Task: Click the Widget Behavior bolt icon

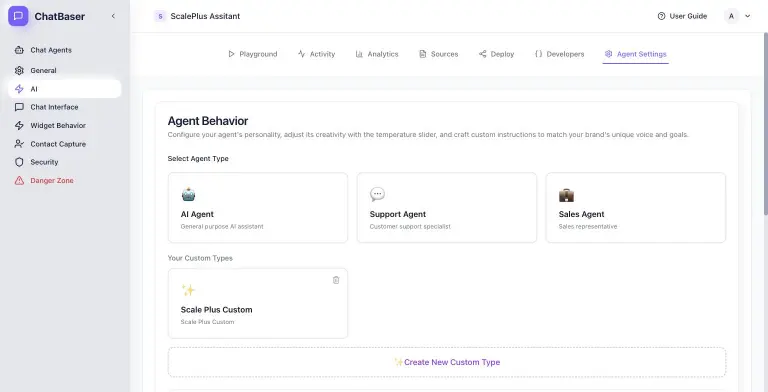Action: 19,125
